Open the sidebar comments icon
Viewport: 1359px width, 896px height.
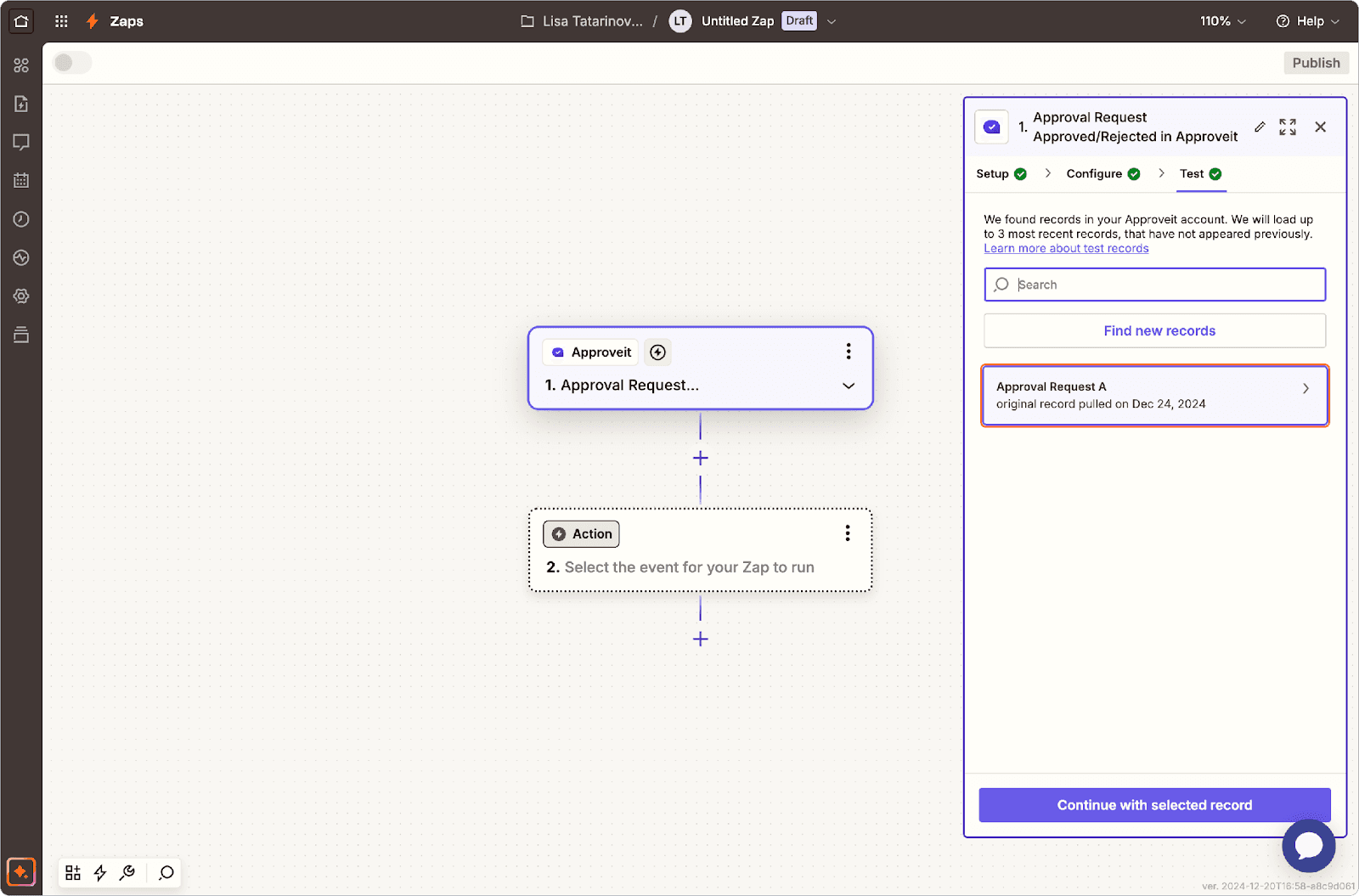[x=21, y=142]
